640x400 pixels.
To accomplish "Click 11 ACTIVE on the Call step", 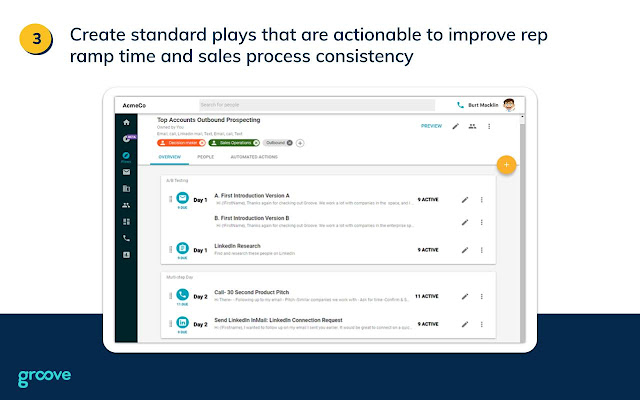I will coord(427,296).
